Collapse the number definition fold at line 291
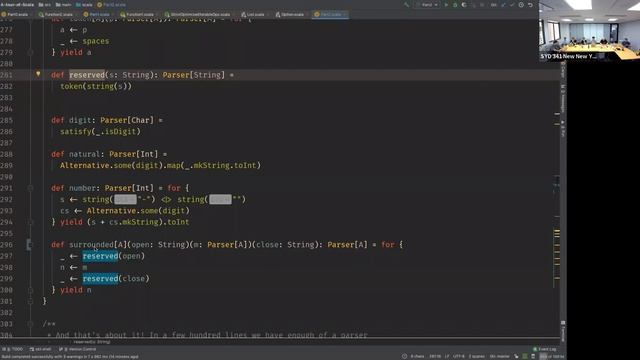 click(30, 188)
